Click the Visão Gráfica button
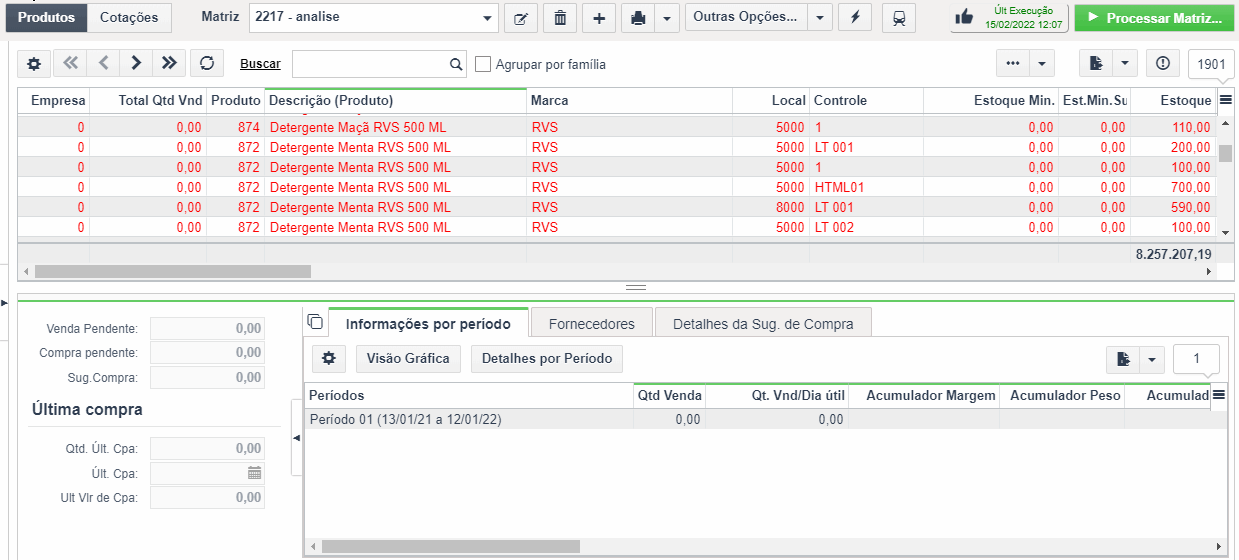Screen dimensions: 1239x560 click(408, 358)
